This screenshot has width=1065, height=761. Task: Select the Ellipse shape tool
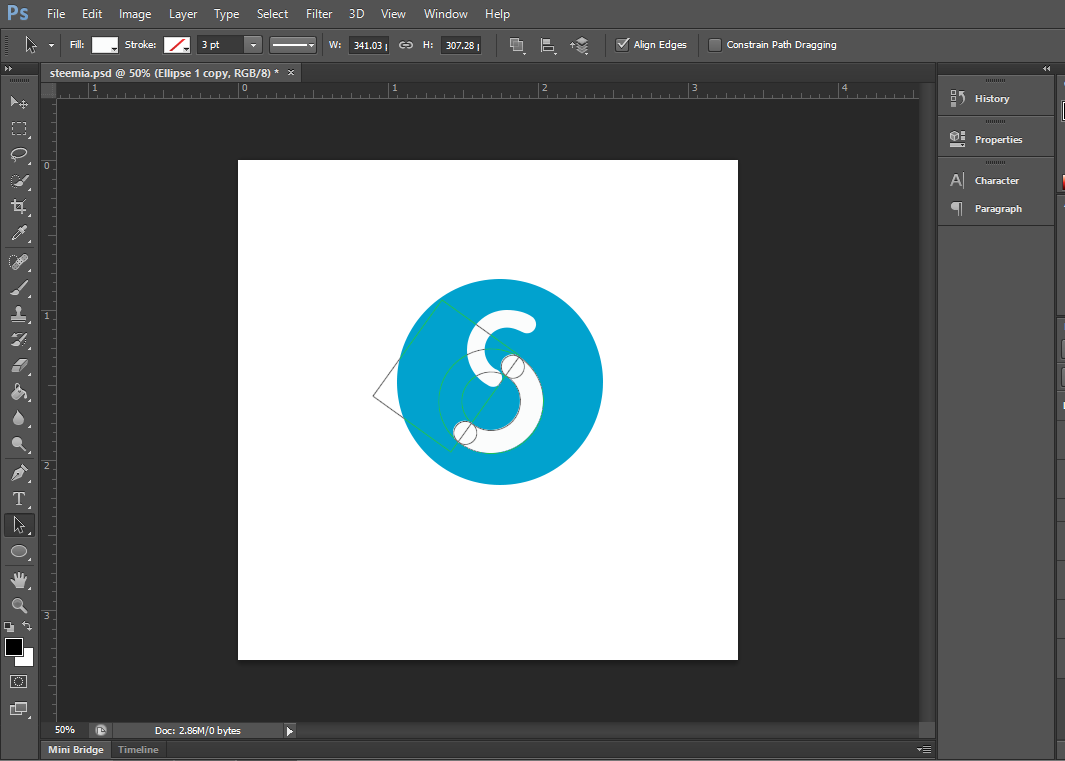pos(19,552)
